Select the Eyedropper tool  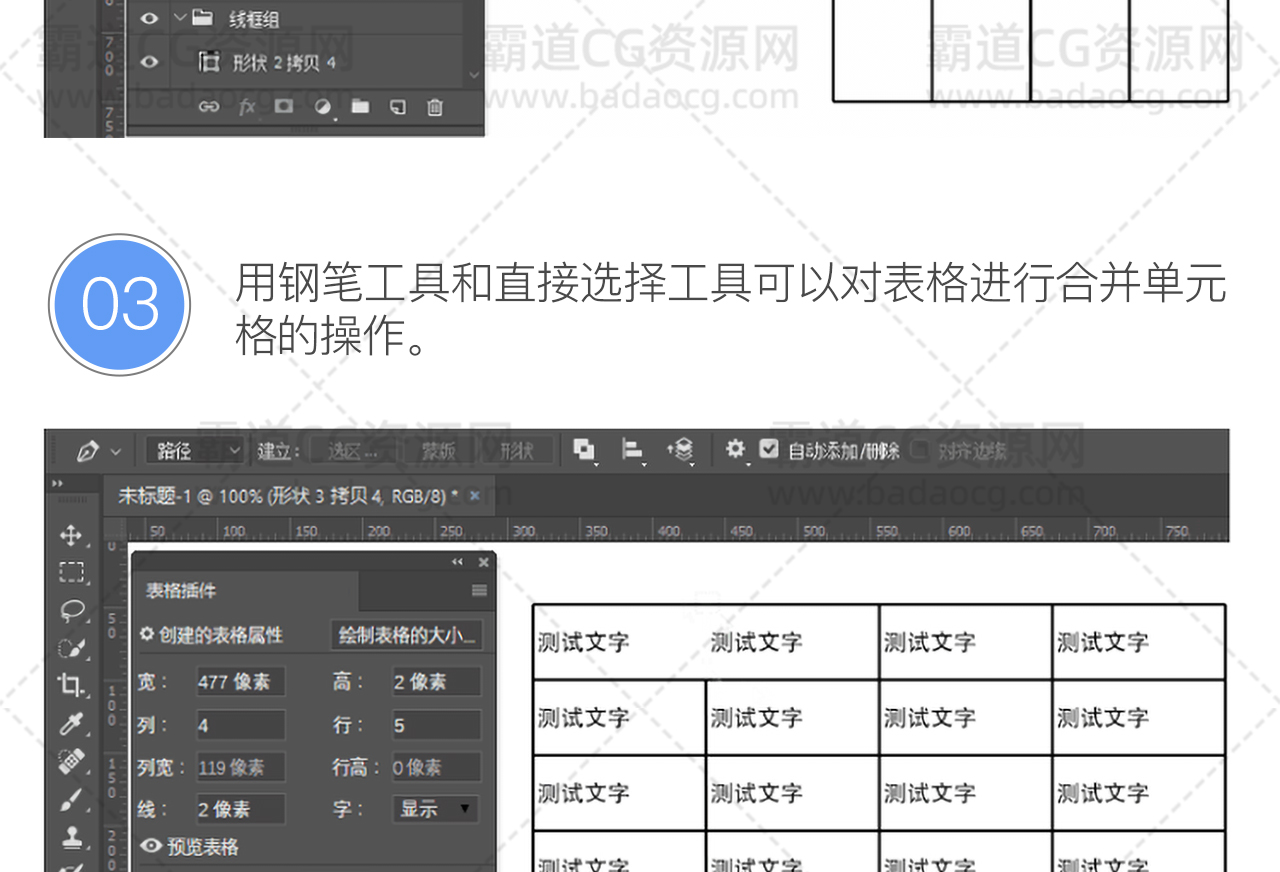tap(71, 723)
